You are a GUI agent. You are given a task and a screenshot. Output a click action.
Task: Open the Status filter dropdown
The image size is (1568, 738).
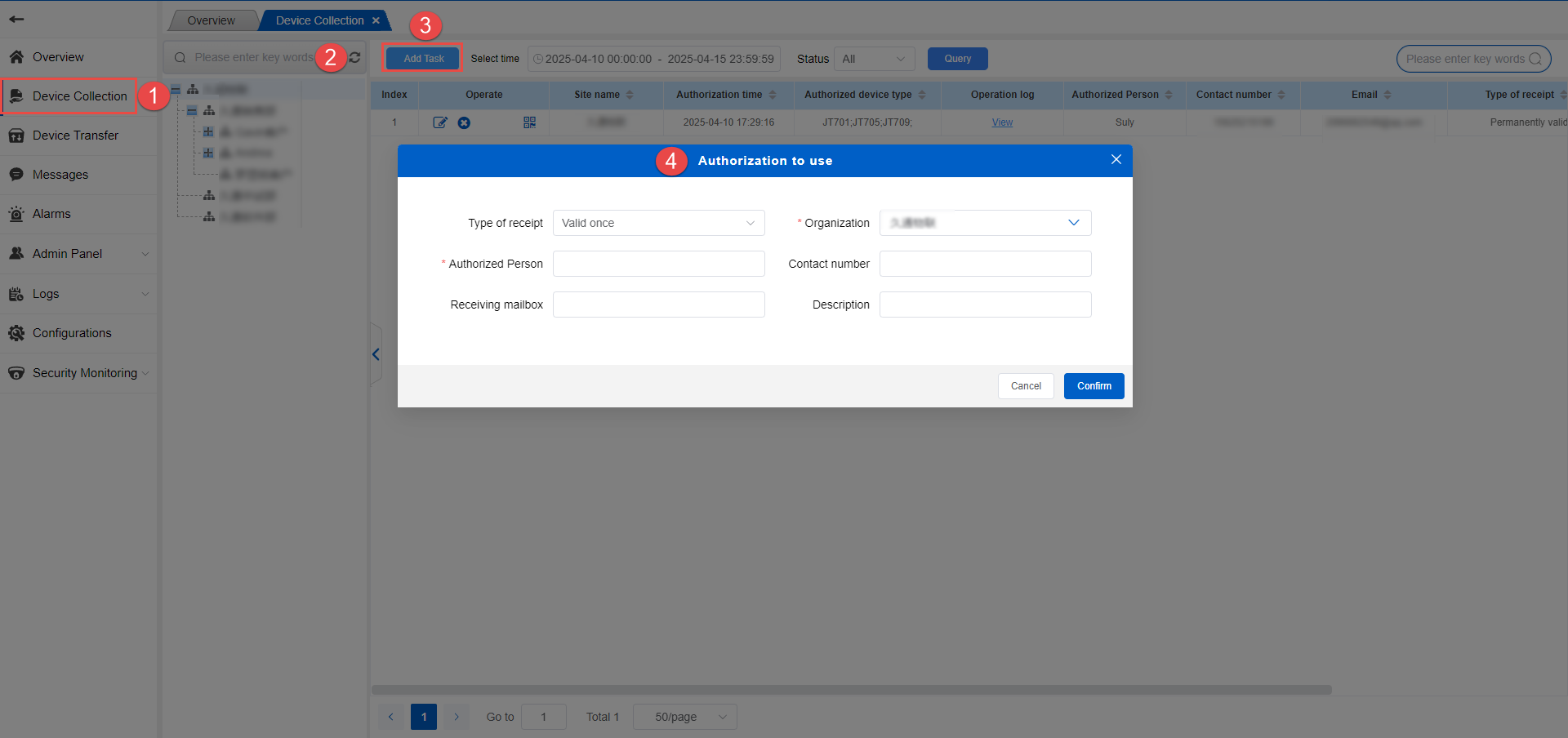(874, 59)
